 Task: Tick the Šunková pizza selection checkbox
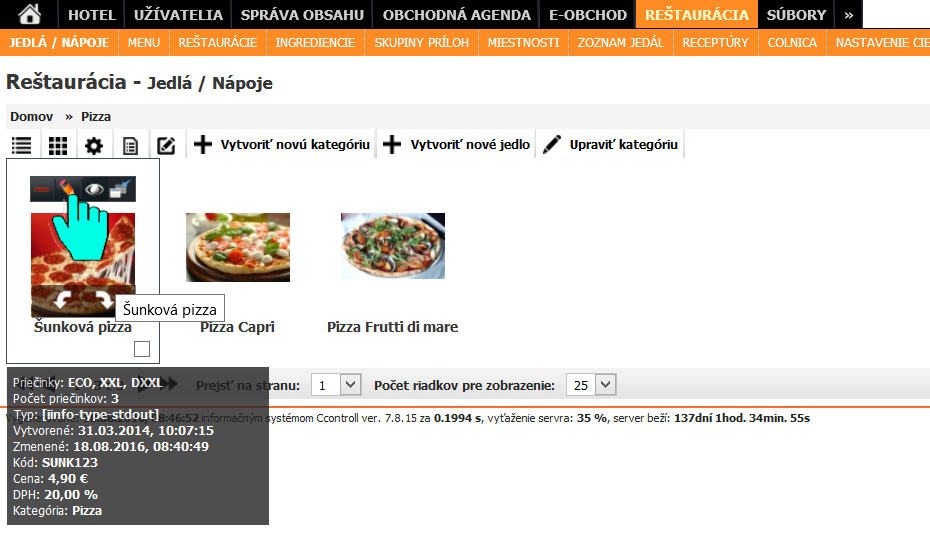coord(142,349)
